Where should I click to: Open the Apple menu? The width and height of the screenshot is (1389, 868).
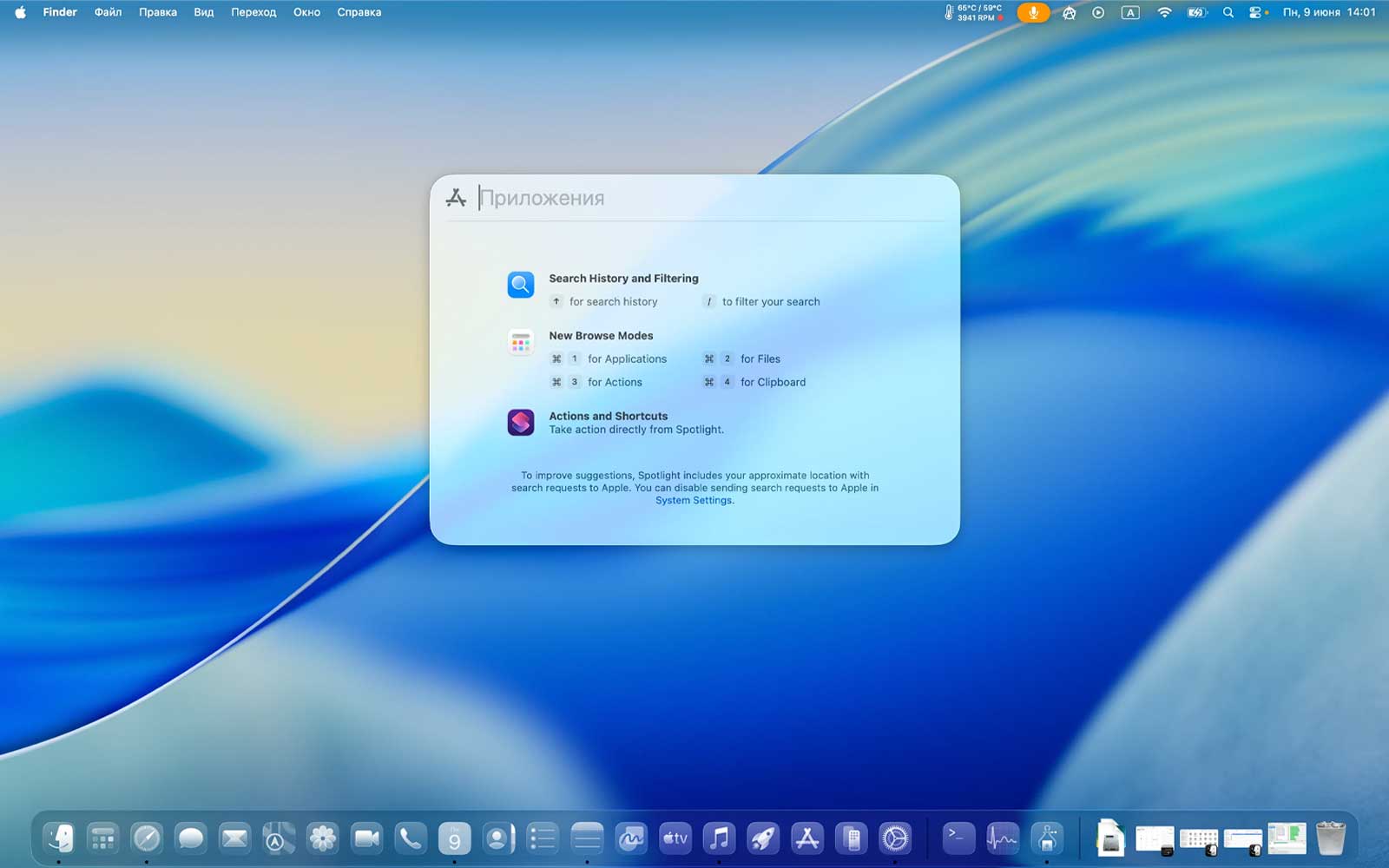20,12
